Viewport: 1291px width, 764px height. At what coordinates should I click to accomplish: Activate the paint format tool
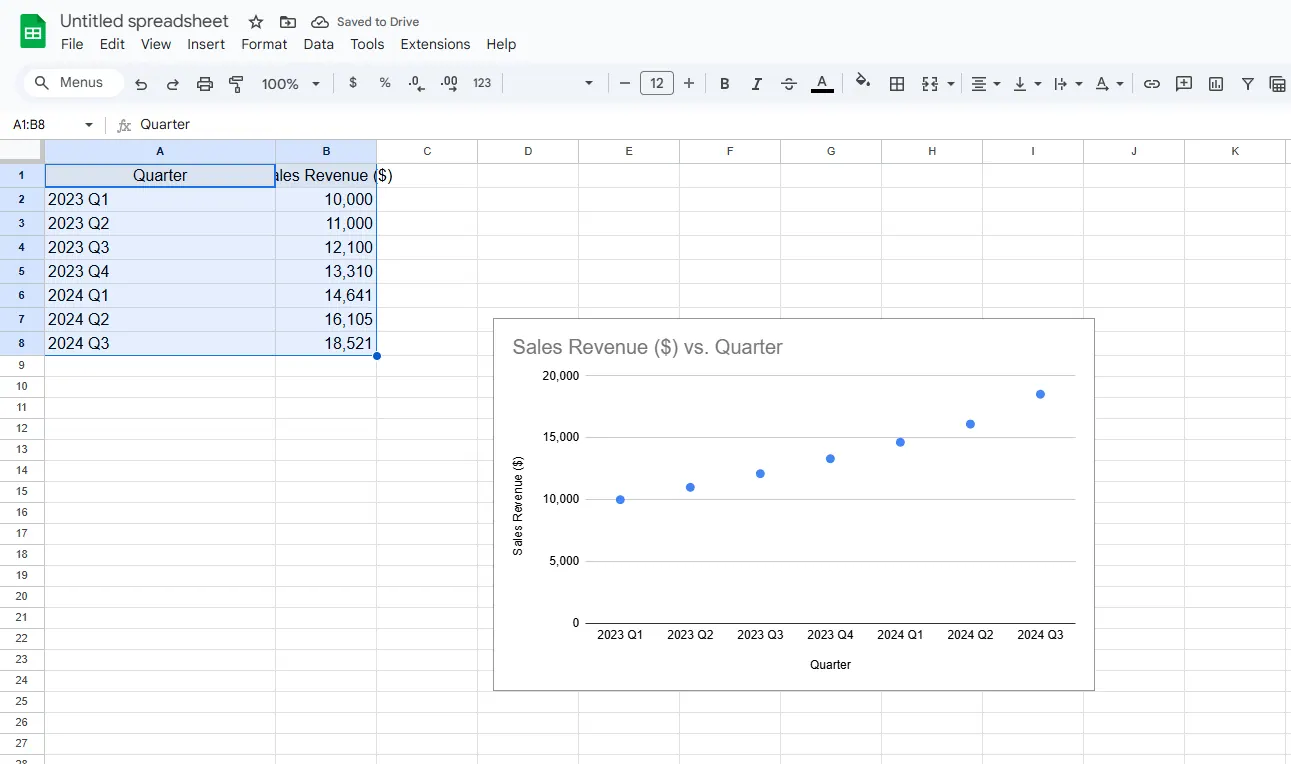tap(237, 84)
